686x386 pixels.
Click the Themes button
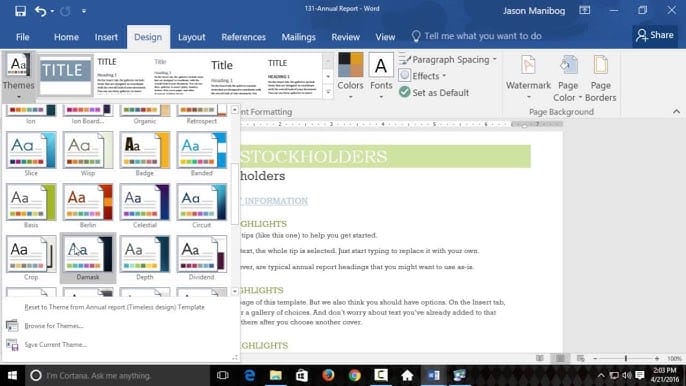coord(18,77)
